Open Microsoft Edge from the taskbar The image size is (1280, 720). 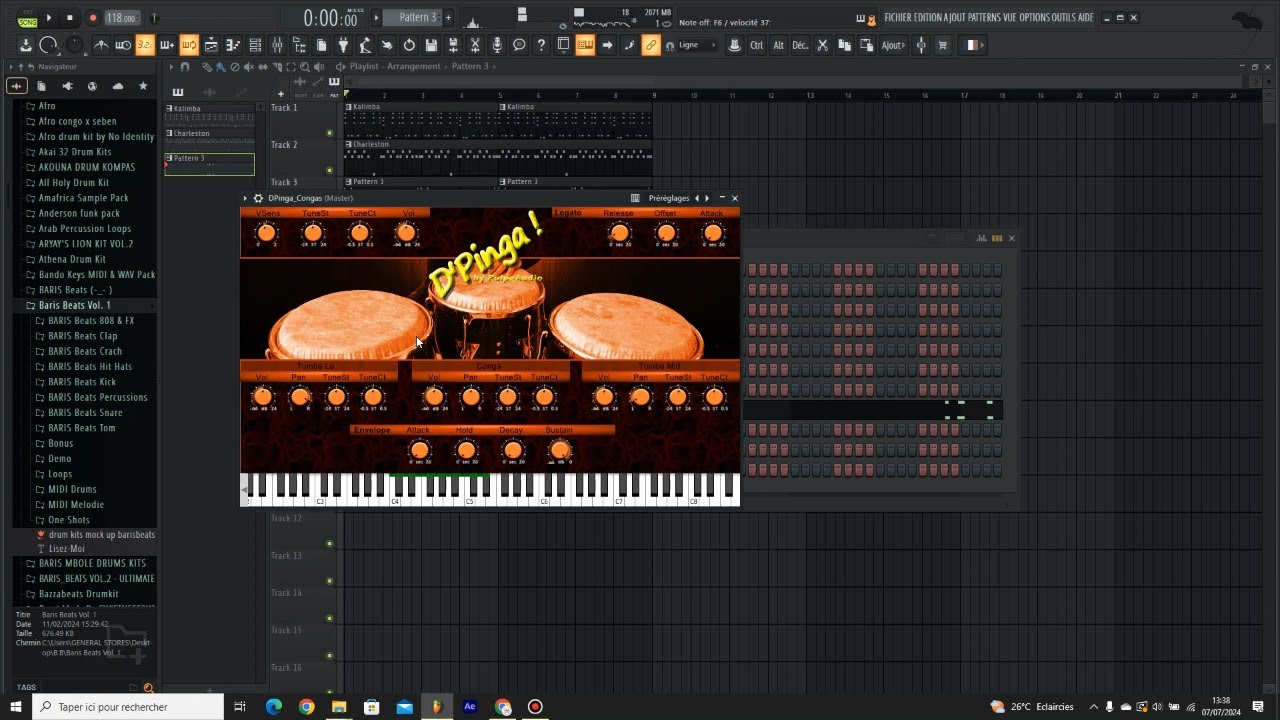click(274, 706)
